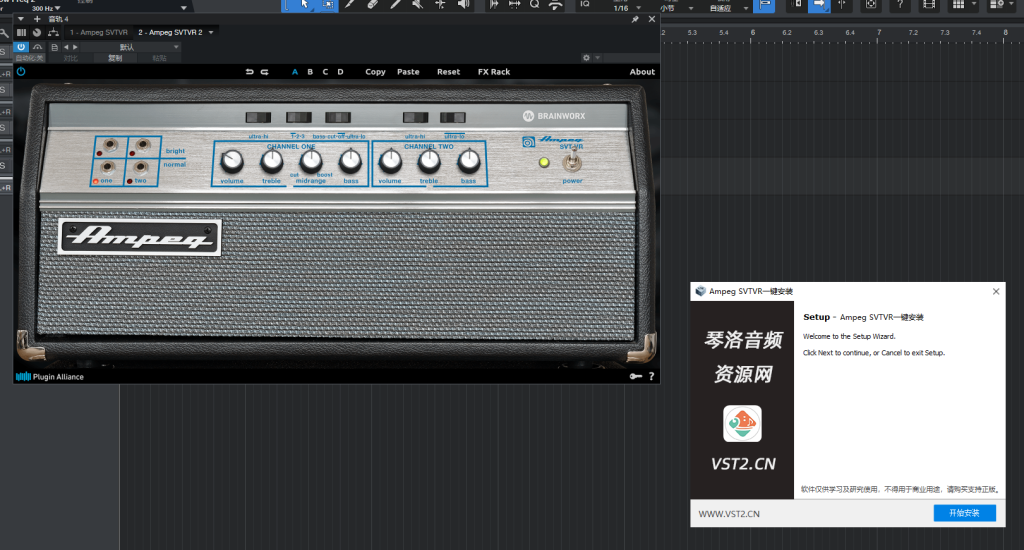Expand the plugin settings gear dropdown arrow
1024x550 pixels.
(598, 58)
